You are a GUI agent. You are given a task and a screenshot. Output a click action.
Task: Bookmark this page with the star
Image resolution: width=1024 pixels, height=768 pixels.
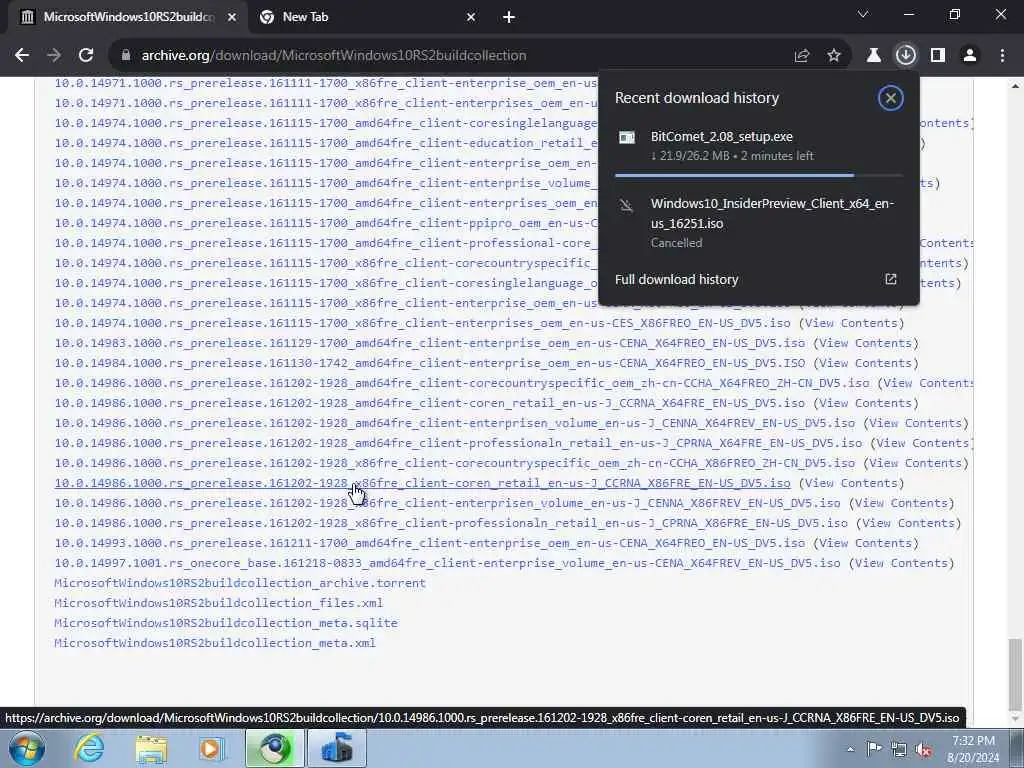pyautogui.click(x=834, y=56)
